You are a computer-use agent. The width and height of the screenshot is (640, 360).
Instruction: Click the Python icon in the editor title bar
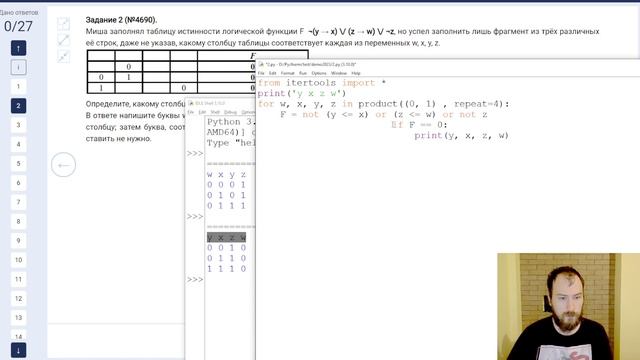(261, 64)
